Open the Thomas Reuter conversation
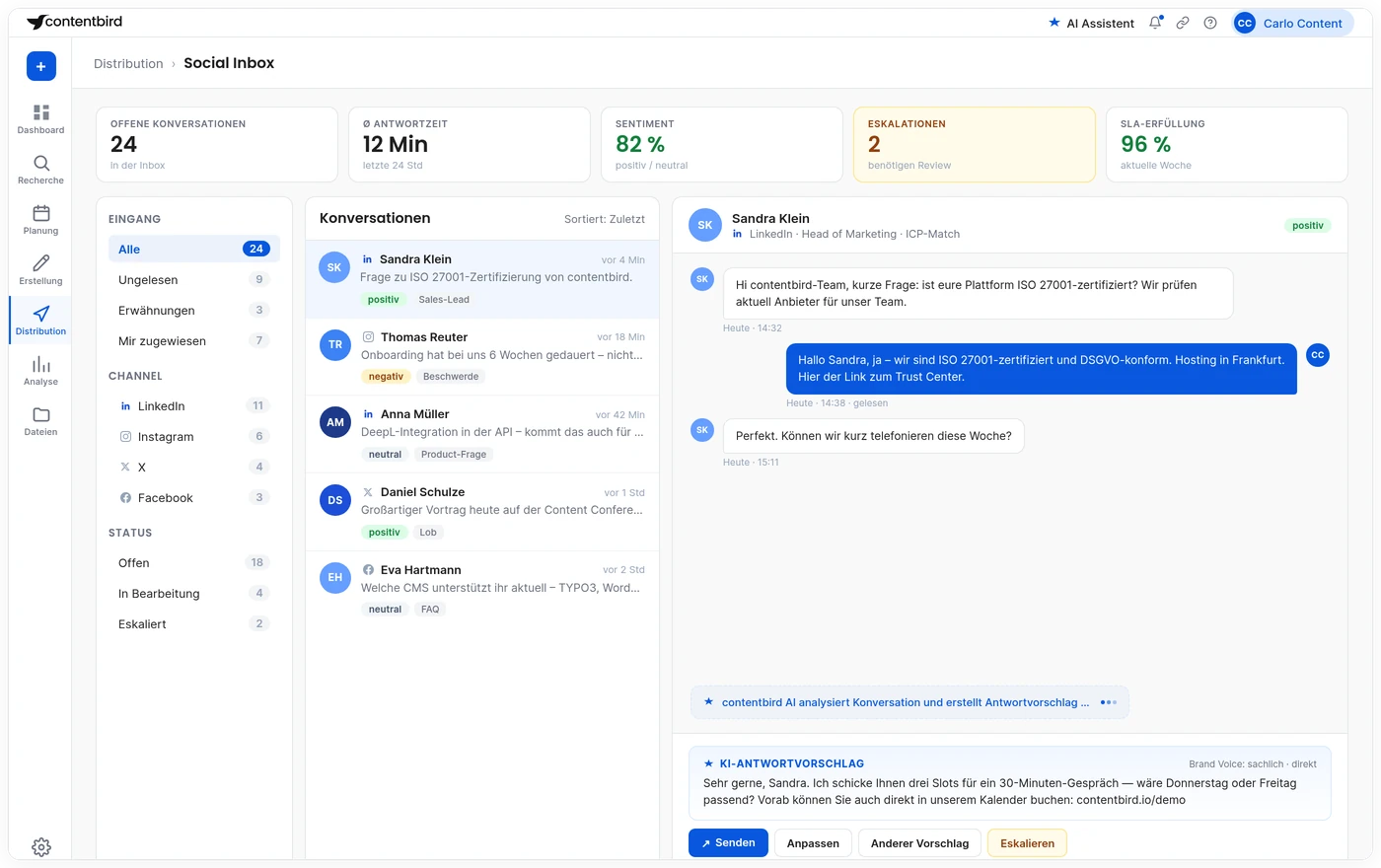 (x=482, y=356)
